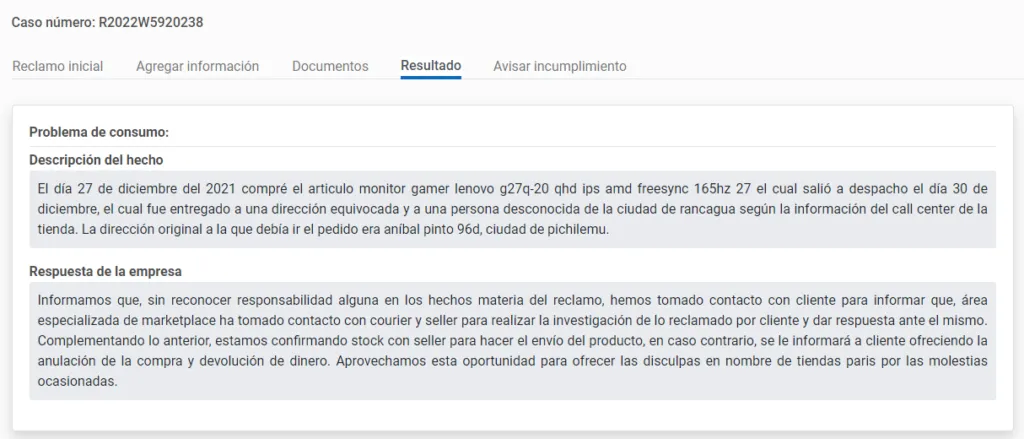Click 'pichilemu' in the description text

575,230
